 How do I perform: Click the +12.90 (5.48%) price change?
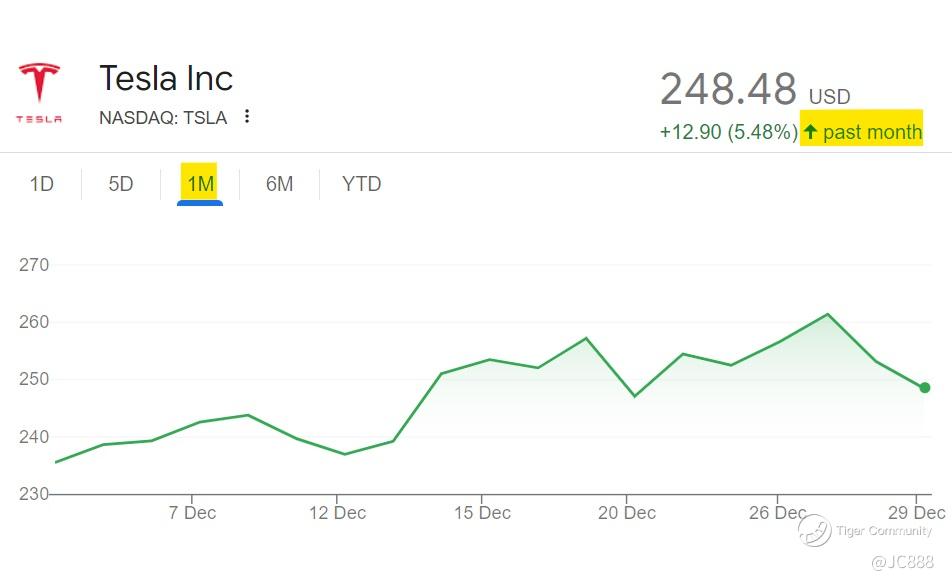click(x=728, y=132)
